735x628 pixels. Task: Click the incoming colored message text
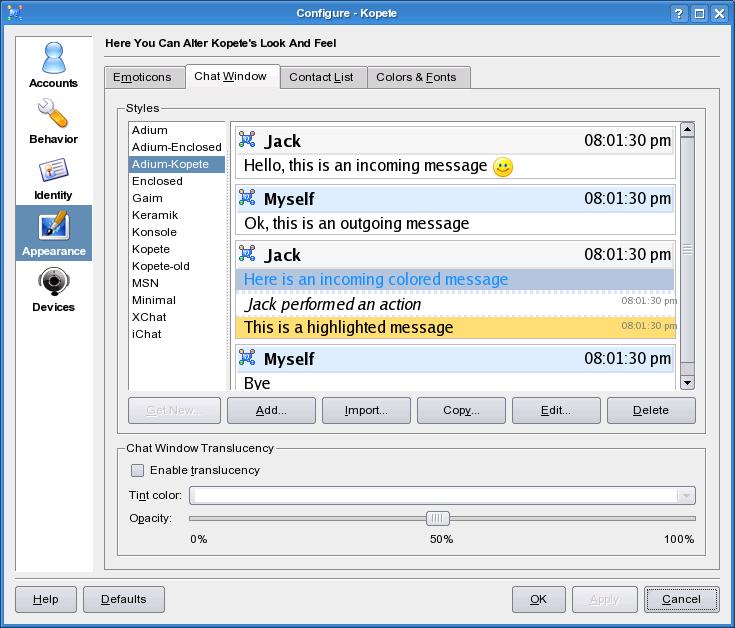click(376, 279)
